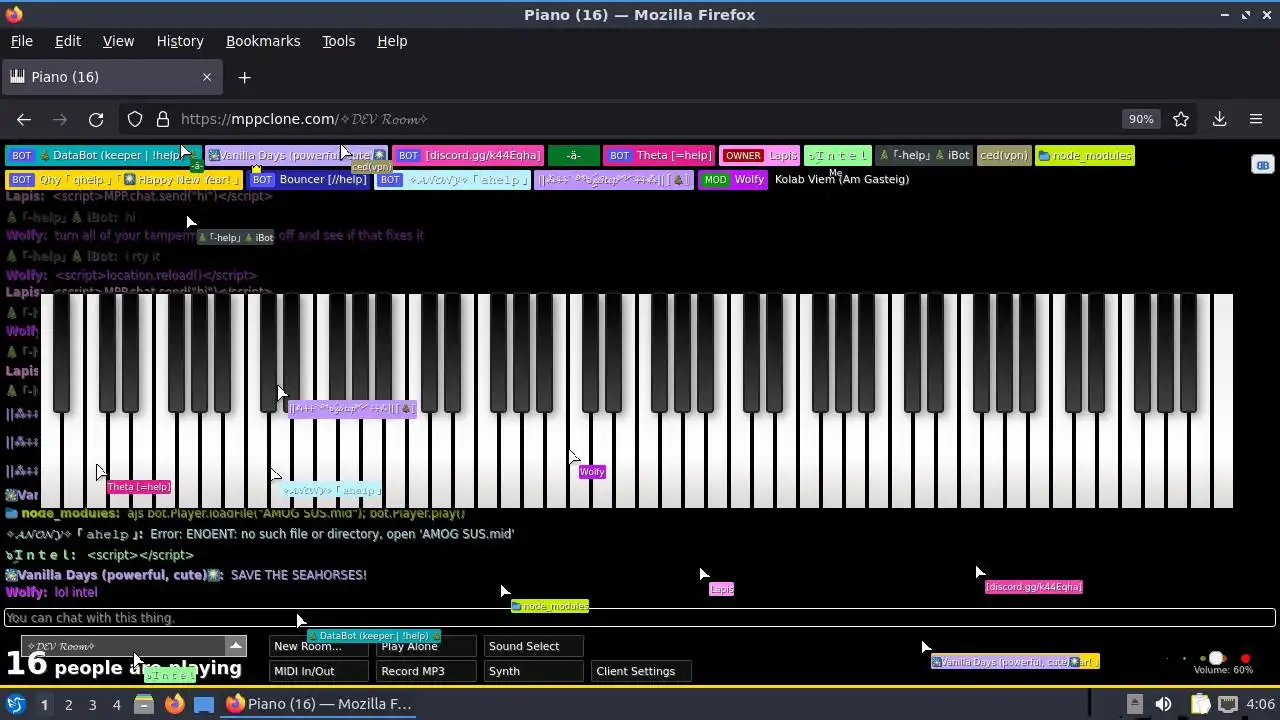The width and height of the screenshot is (1280, 720).
Task: Click the Bouncer [//help] bot tag
Action: (x=308, y=179)
